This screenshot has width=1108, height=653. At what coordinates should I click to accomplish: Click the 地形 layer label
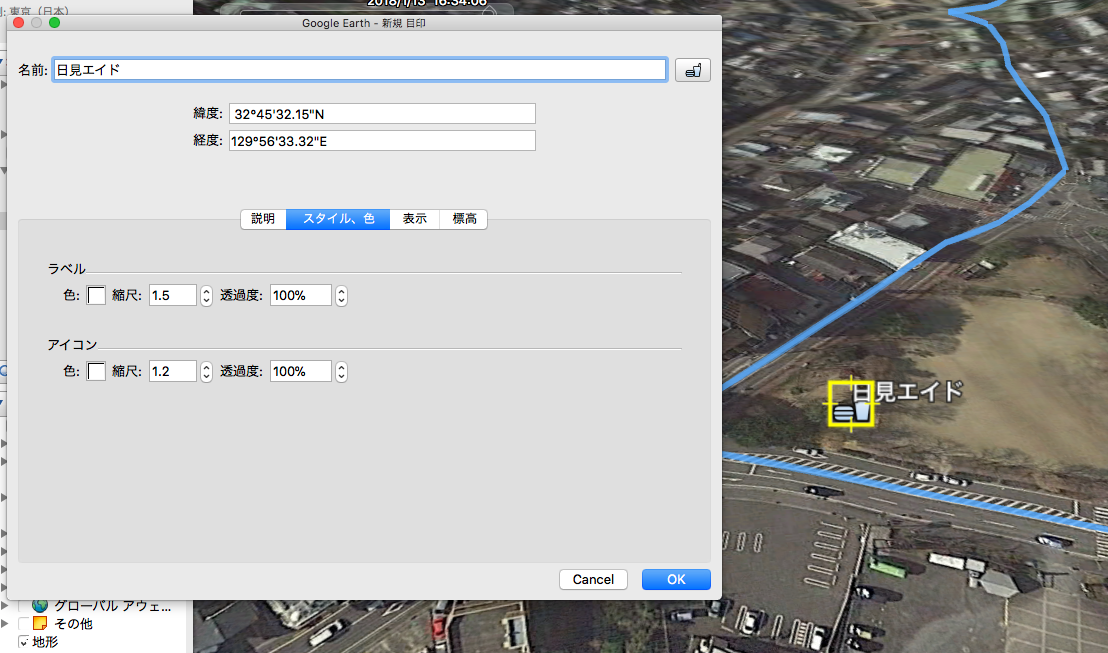(45, 642)
